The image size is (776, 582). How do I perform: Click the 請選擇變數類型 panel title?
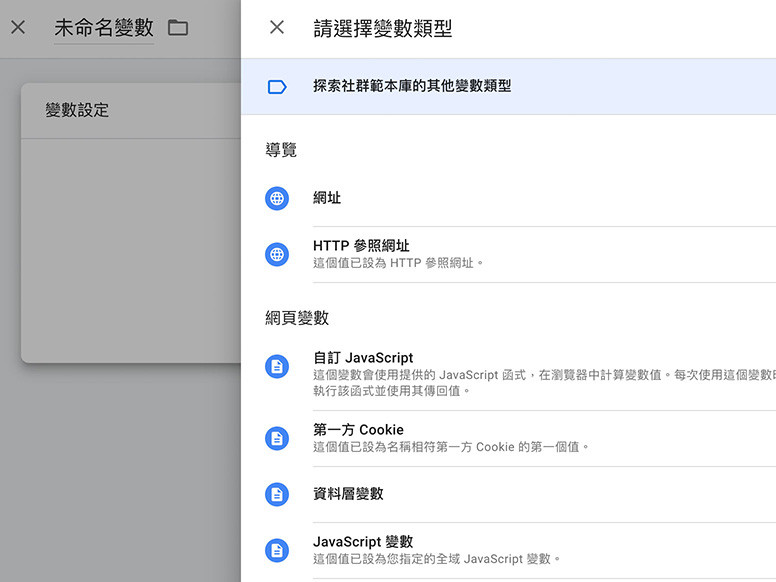[x=383, y=28]
